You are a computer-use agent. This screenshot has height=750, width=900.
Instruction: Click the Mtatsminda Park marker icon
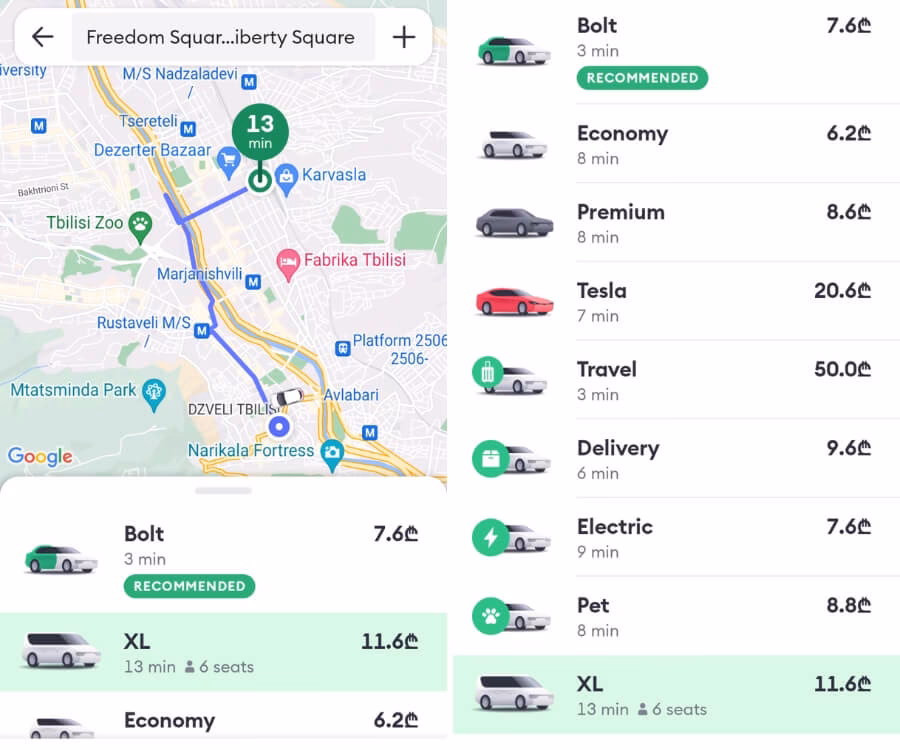(x=153, y=390)
